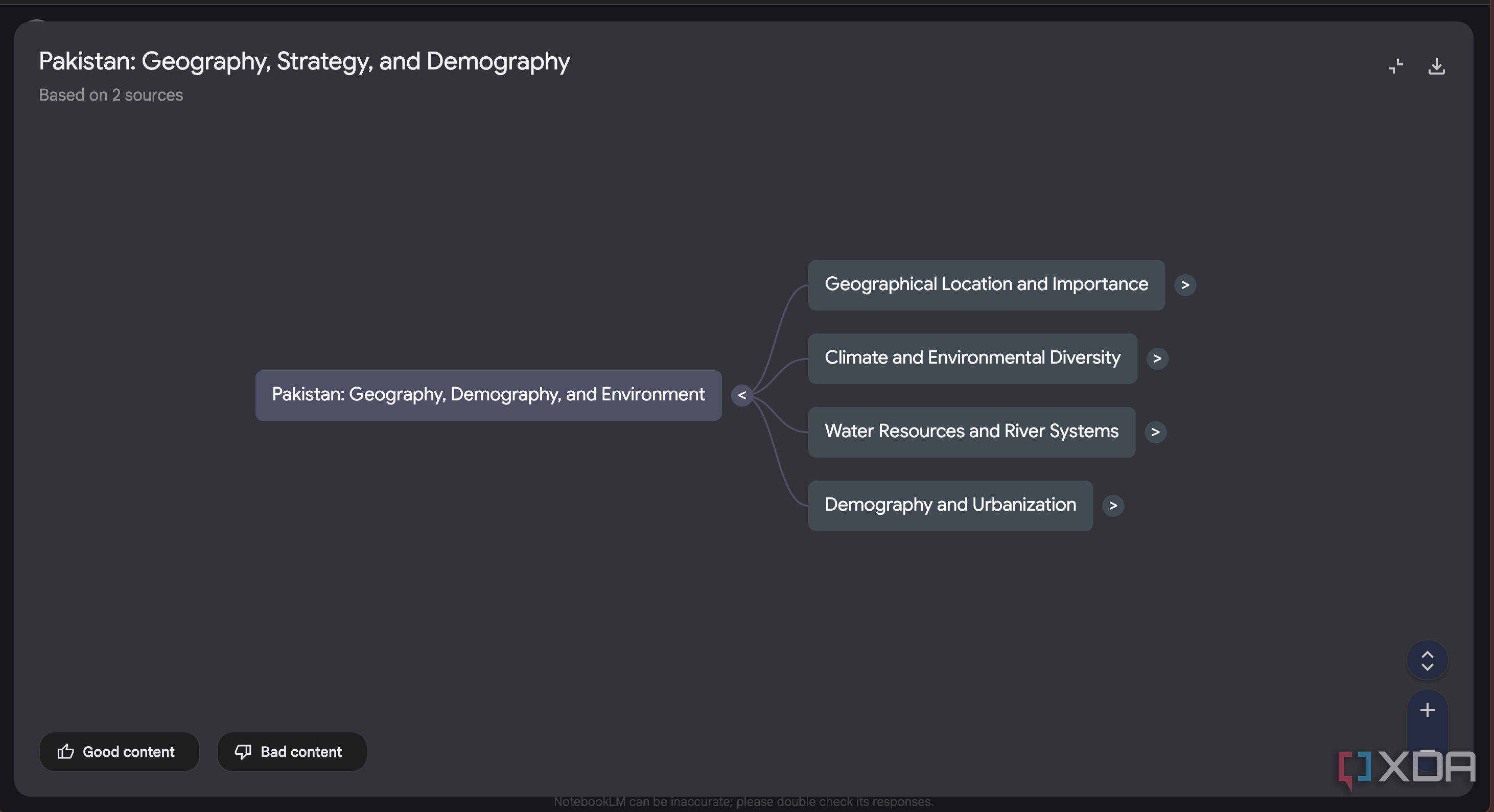Viewport: 1494px width, 812px height.
Task: Click the title Pakistan: Geography, Strategy, and Demography
Action: 305,61
